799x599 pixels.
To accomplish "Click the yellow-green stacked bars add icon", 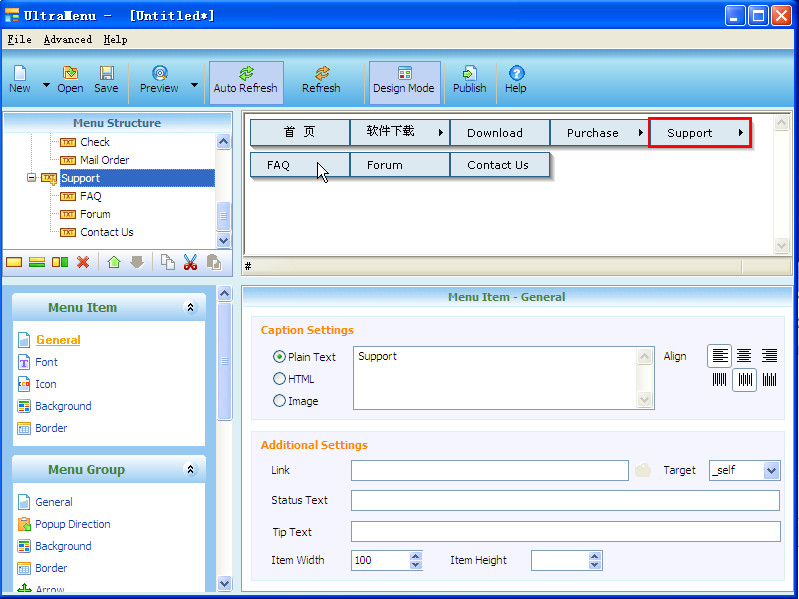I will click(37, 262).
